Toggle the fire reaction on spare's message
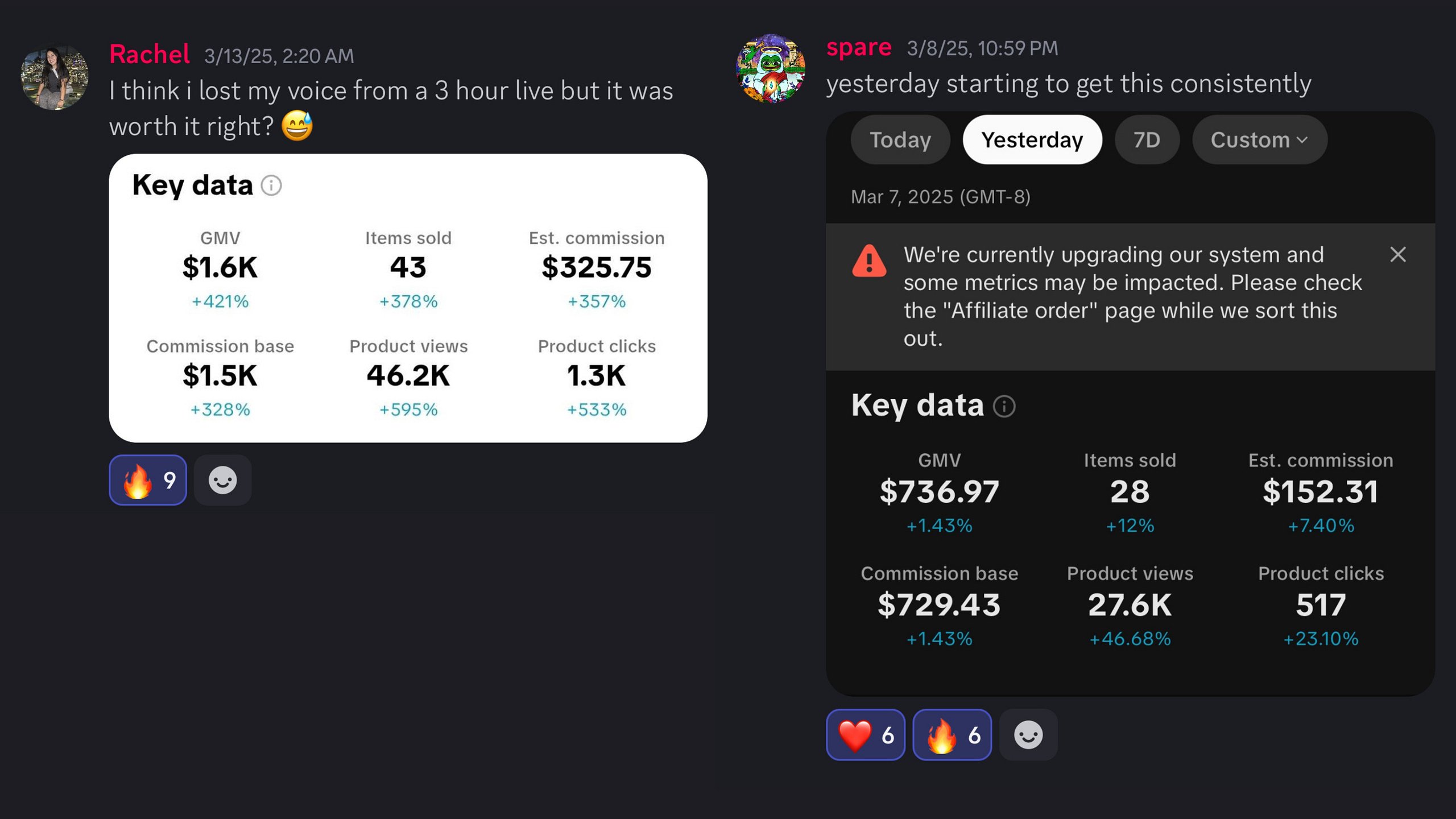Viewport: 1456px width, 819px height. point(952,735)
